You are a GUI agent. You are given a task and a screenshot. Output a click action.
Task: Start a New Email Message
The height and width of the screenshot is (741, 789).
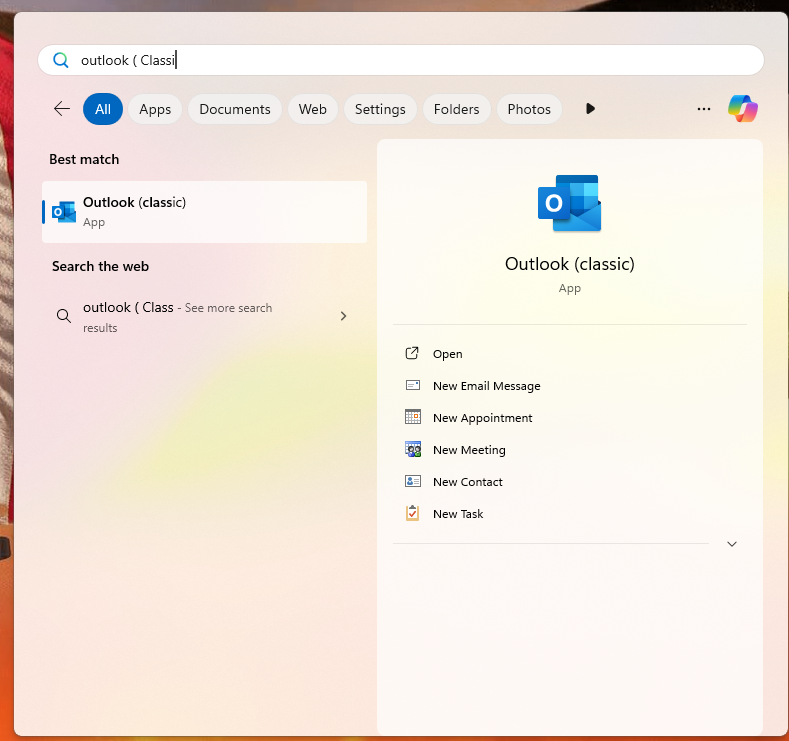coord(486,386)
